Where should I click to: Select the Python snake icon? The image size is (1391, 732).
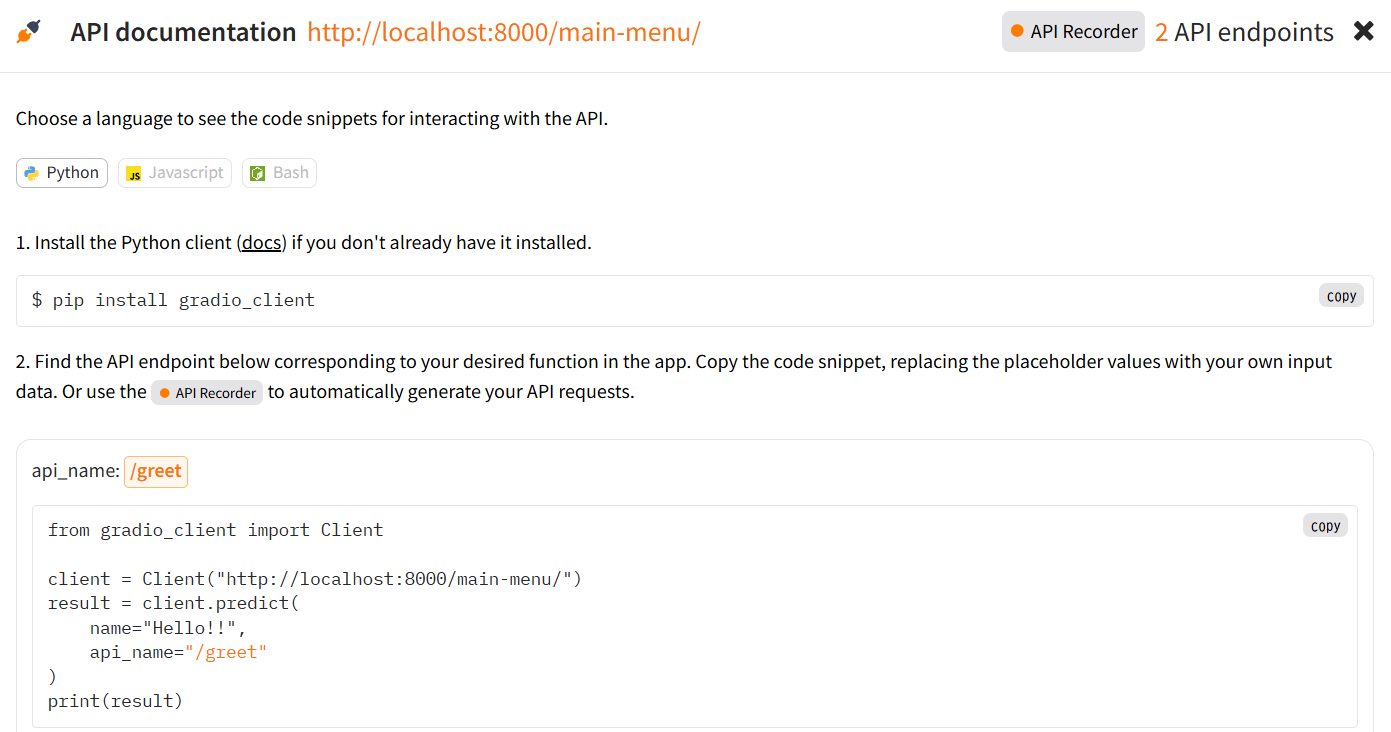click(32, 172)
